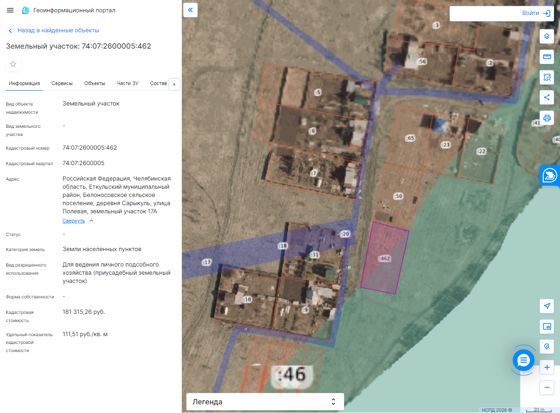This screenshot has height=413, width=560.
Task: Open the blue chat support bubble
Action: pyautogui.click(x=523, y=360)
